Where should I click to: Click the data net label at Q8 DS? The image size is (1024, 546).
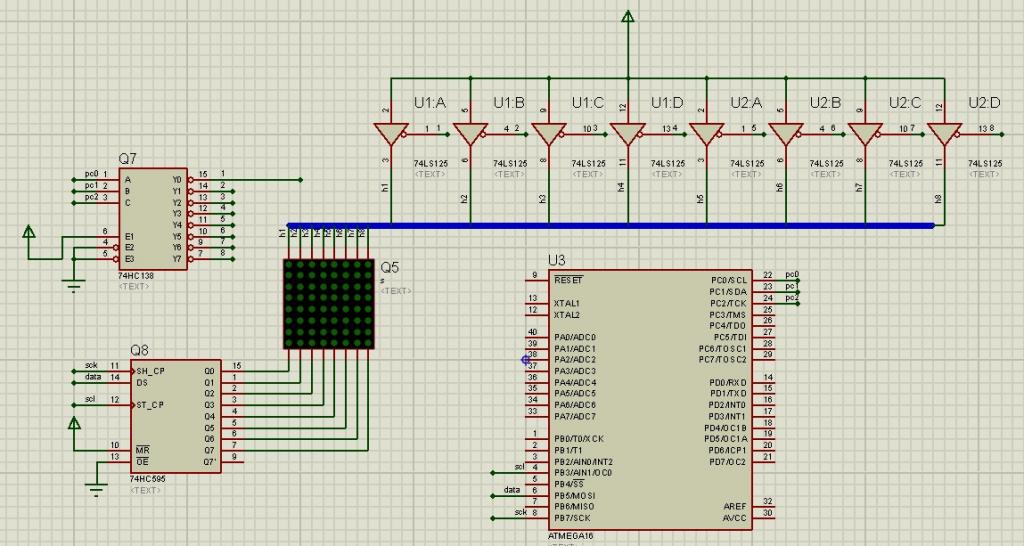click(93, 377)
